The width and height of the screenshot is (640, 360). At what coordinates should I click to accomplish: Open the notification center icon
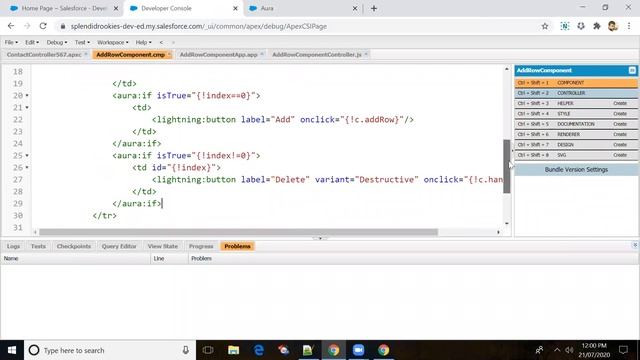[x=623, y=350]
